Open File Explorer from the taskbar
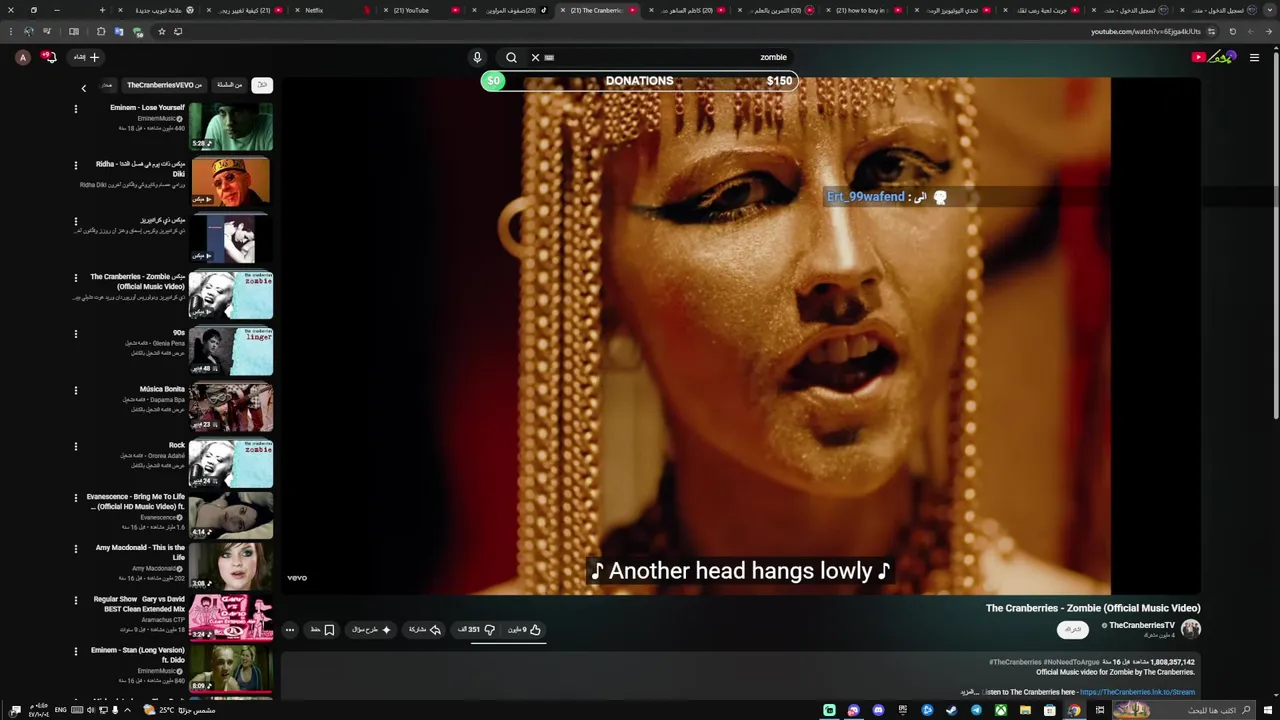The image size is (1280, 720). 1025,710
